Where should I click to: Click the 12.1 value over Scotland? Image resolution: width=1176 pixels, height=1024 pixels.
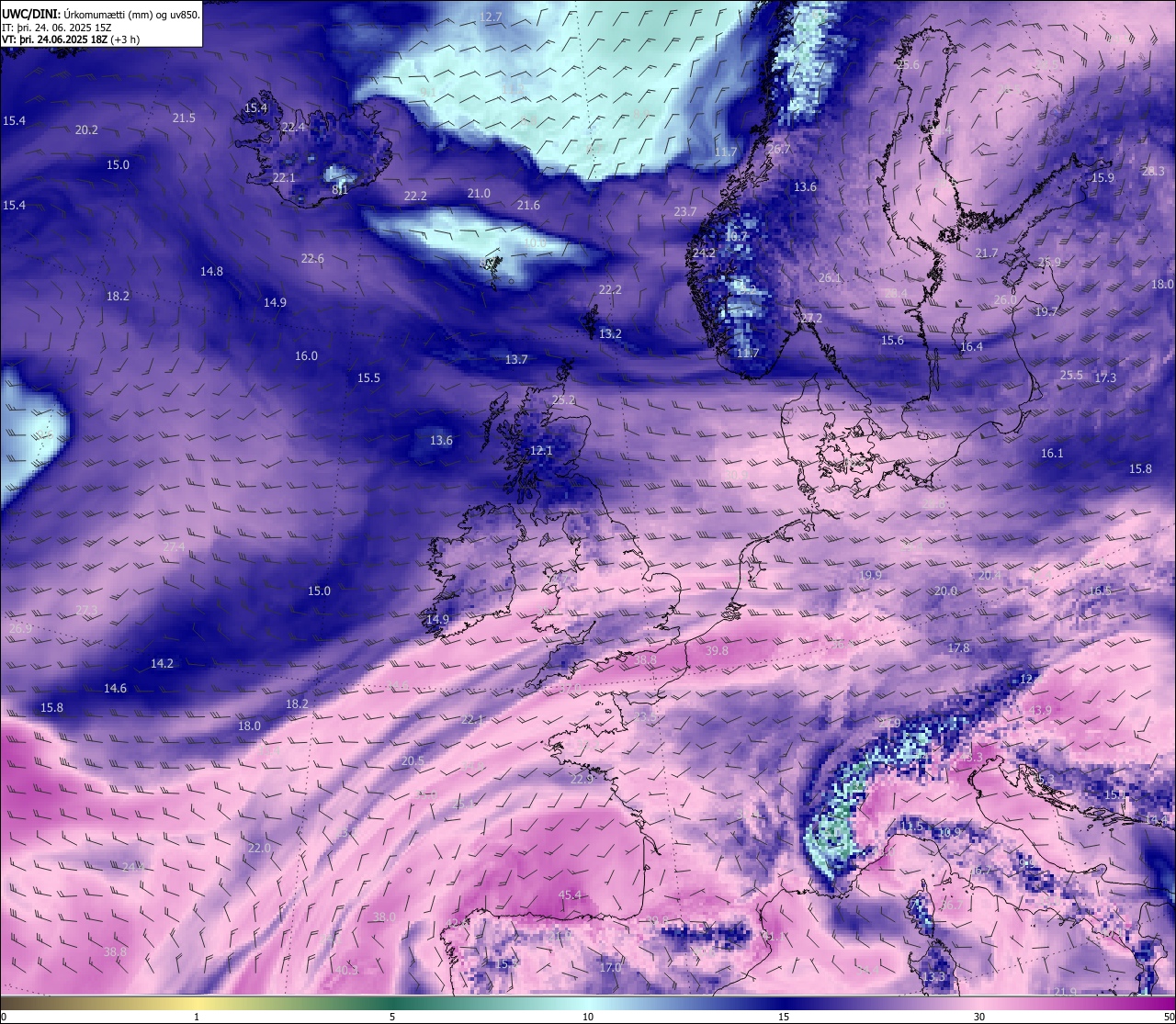pos(541,451)
